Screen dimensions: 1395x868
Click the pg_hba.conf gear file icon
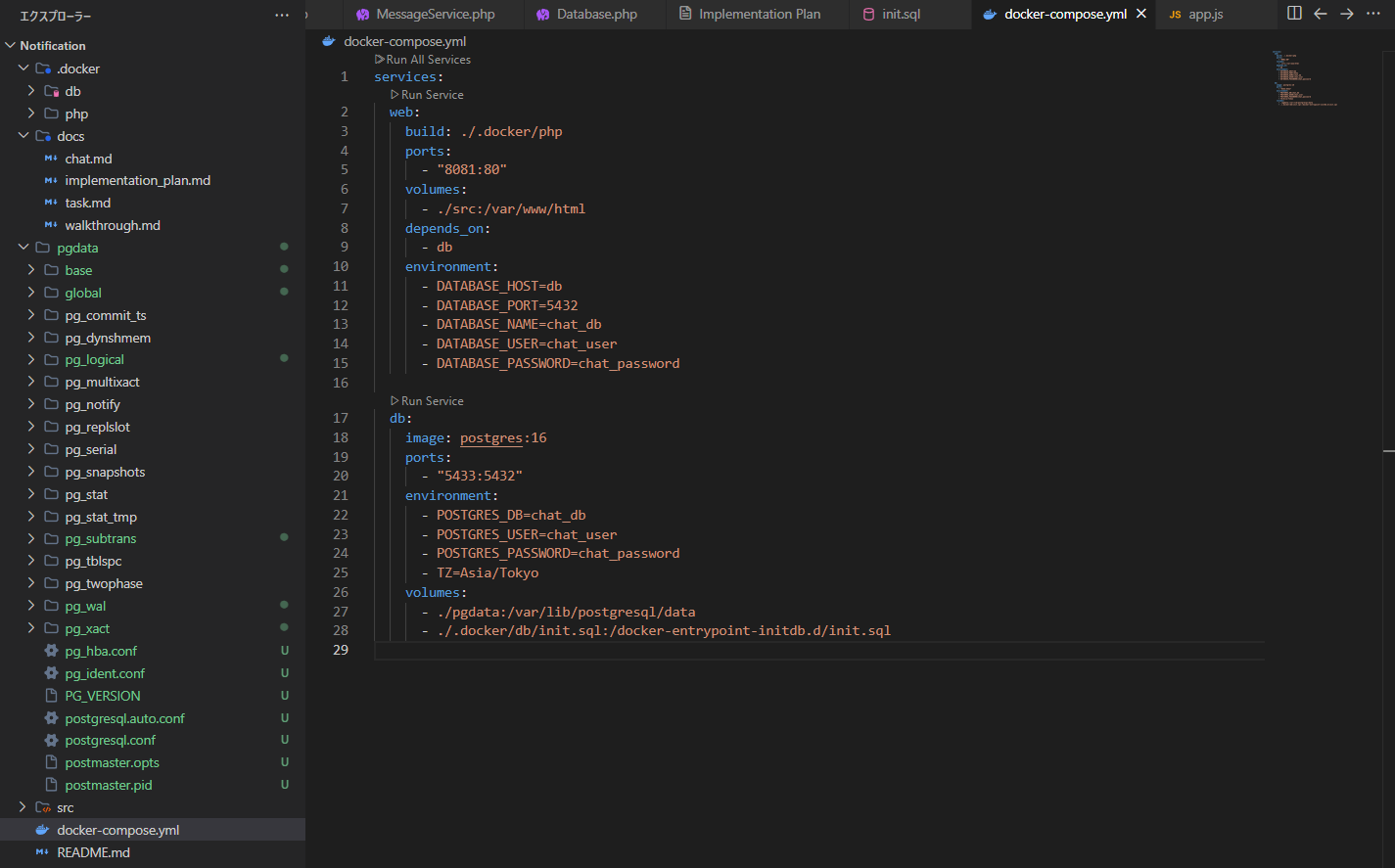point(52,651)
